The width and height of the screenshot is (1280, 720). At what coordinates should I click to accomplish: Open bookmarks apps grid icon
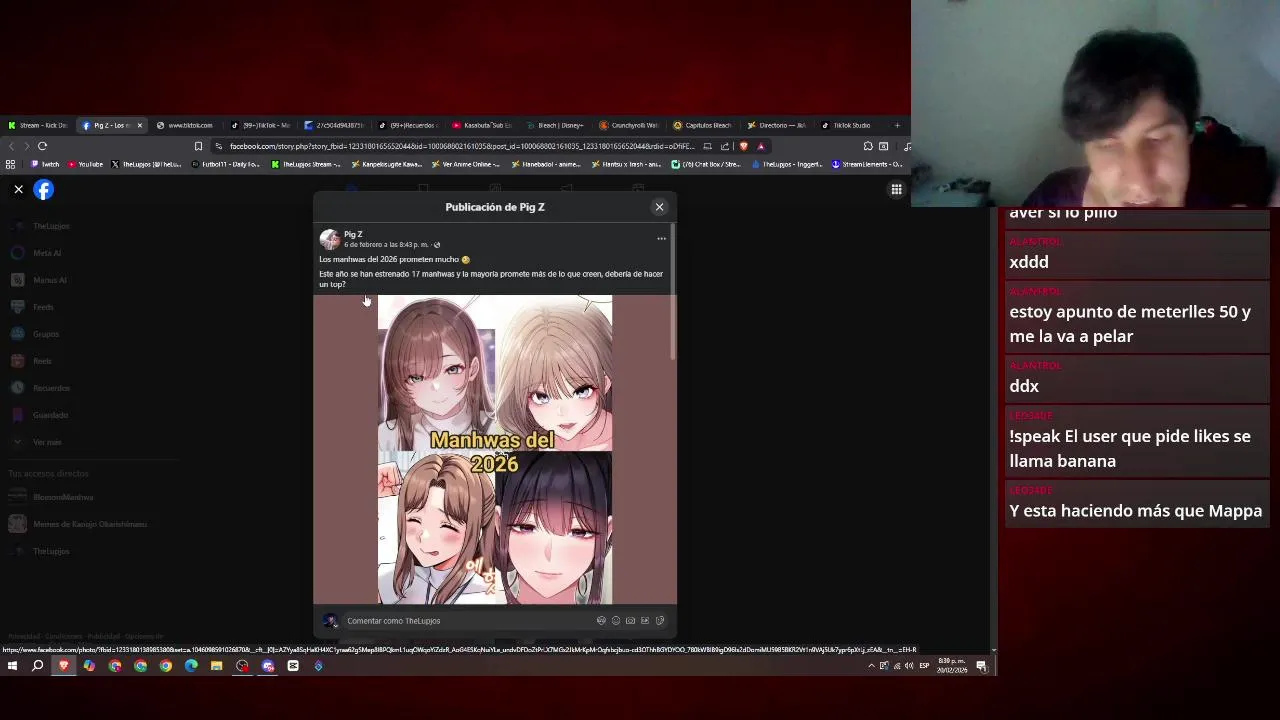11,164
